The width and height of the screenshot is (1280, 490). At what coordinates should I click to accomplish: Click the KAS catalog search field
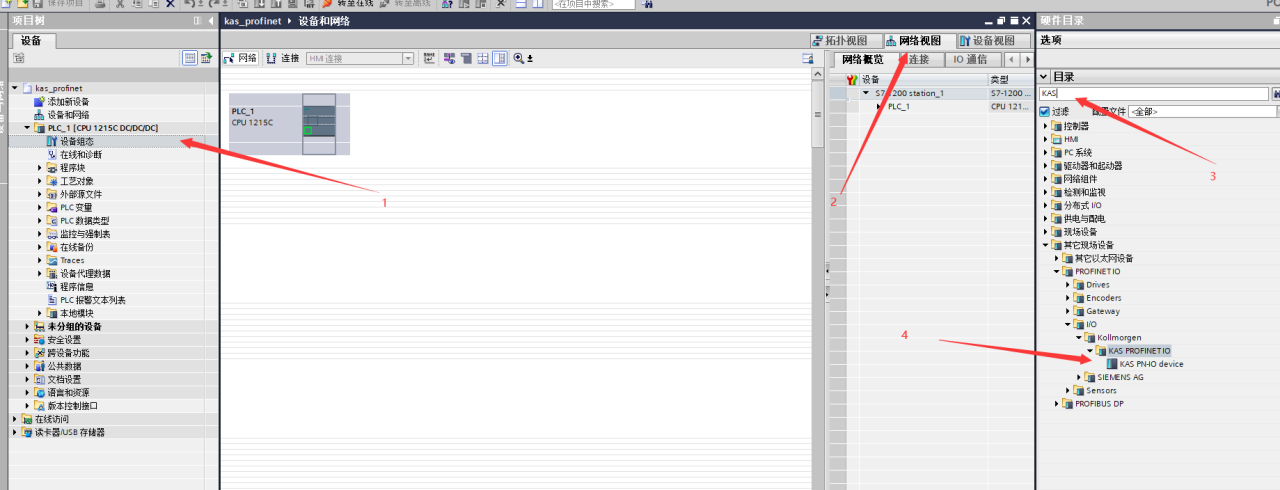(x=1150, y=93)
